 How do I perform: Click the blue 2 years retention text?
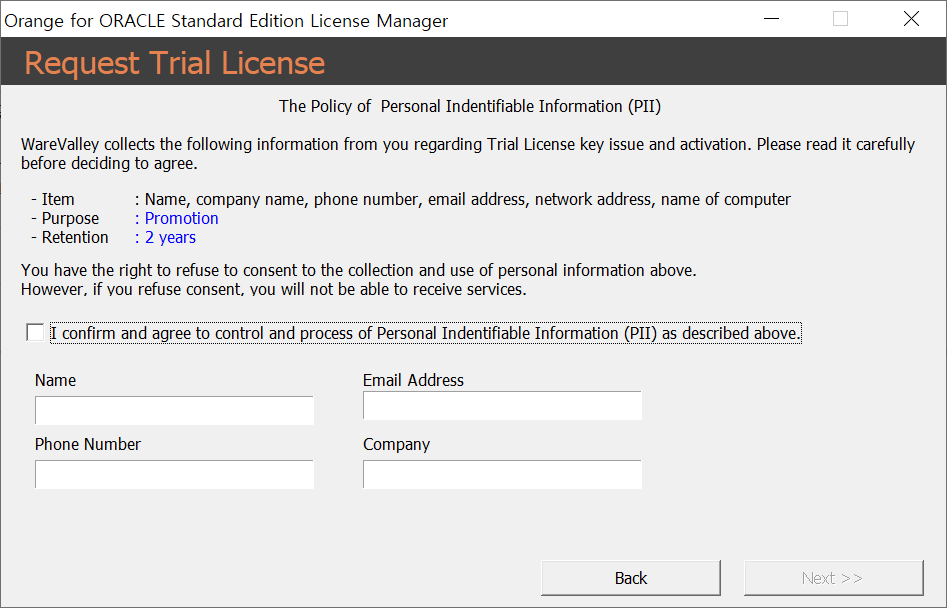point(170,237)
